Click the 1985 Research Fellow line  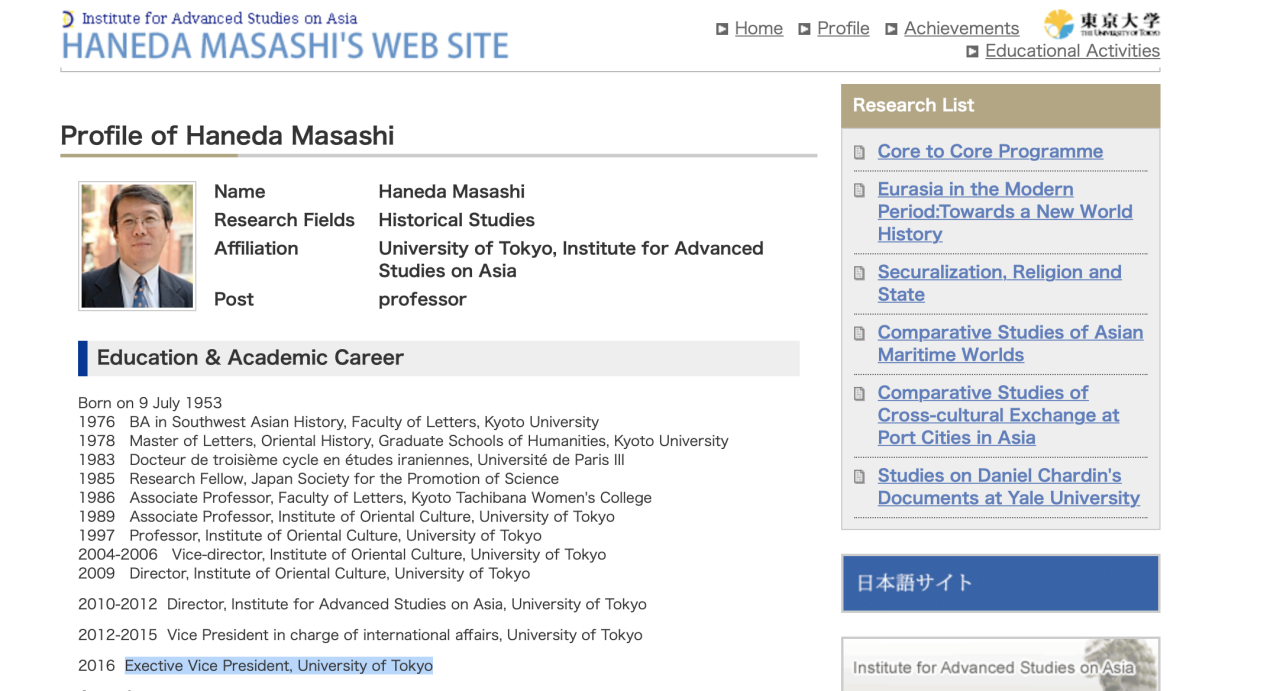(319, 479)
